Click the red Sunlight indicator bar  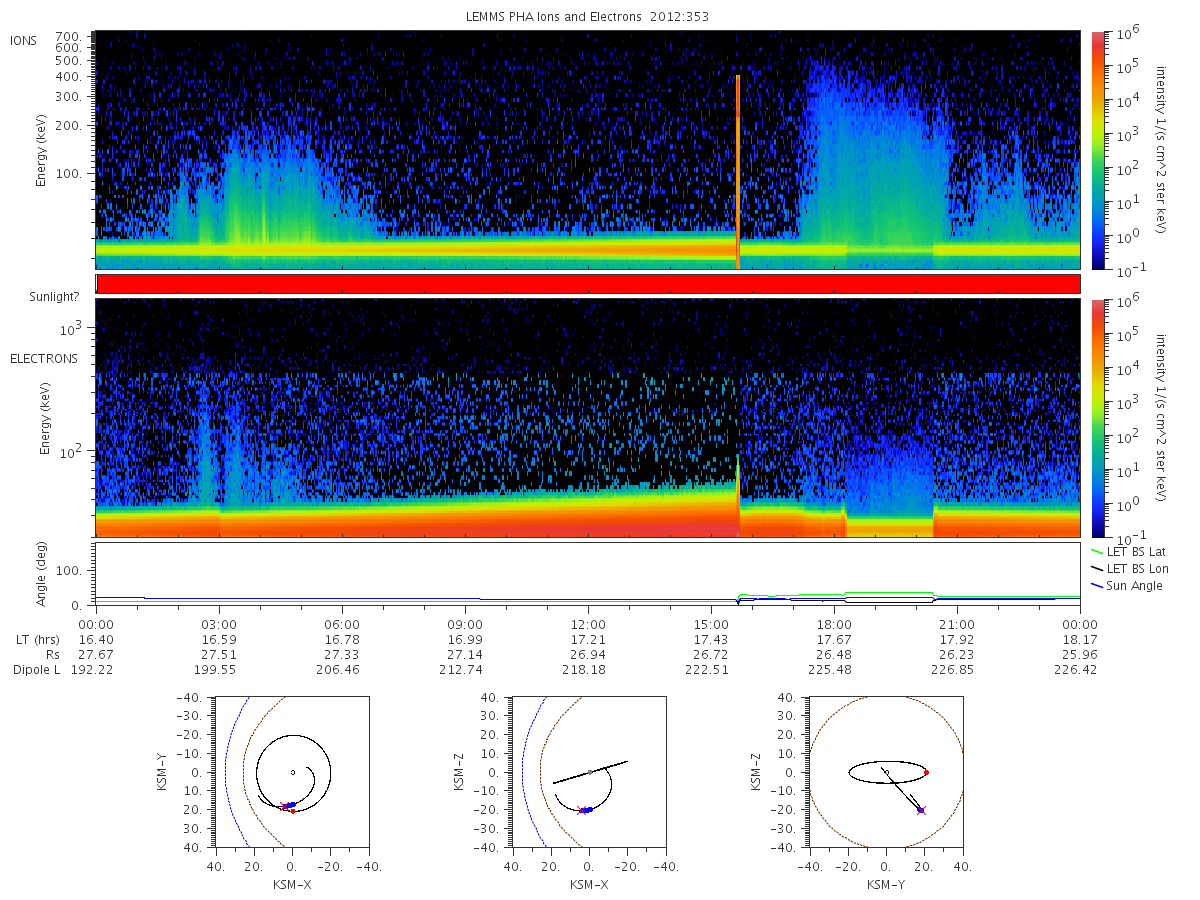click(588, 284)
